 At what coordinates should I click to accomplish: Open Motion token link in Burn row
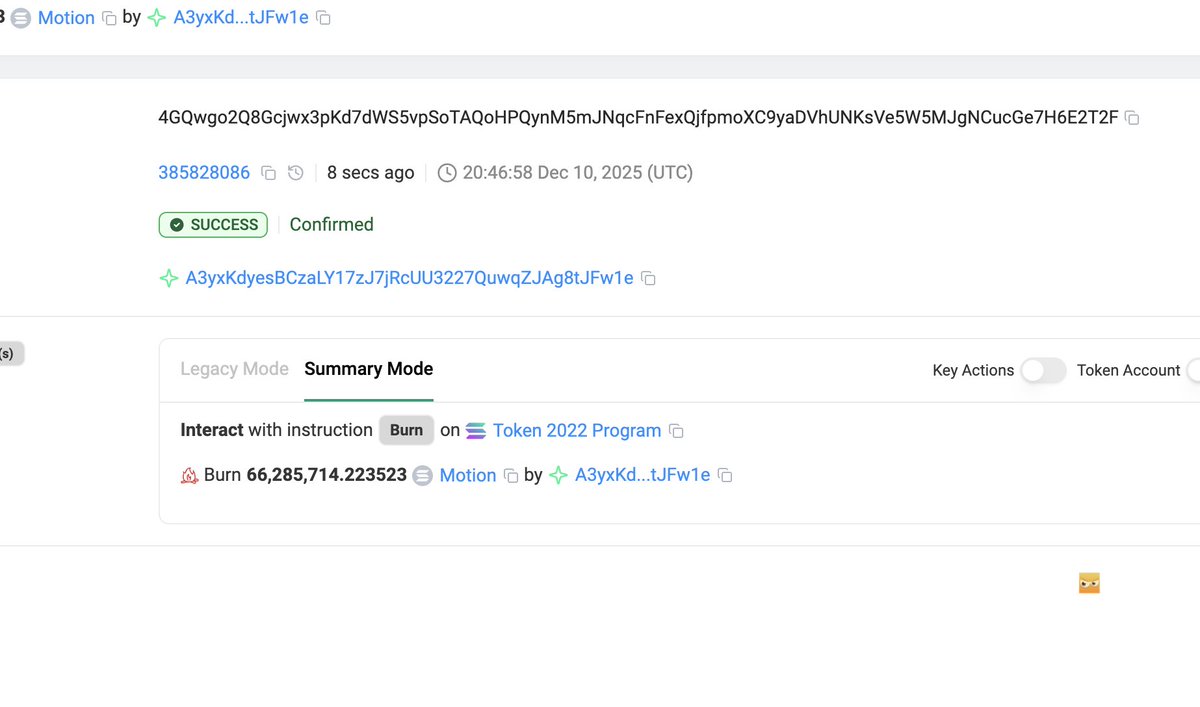pos(468,476)
